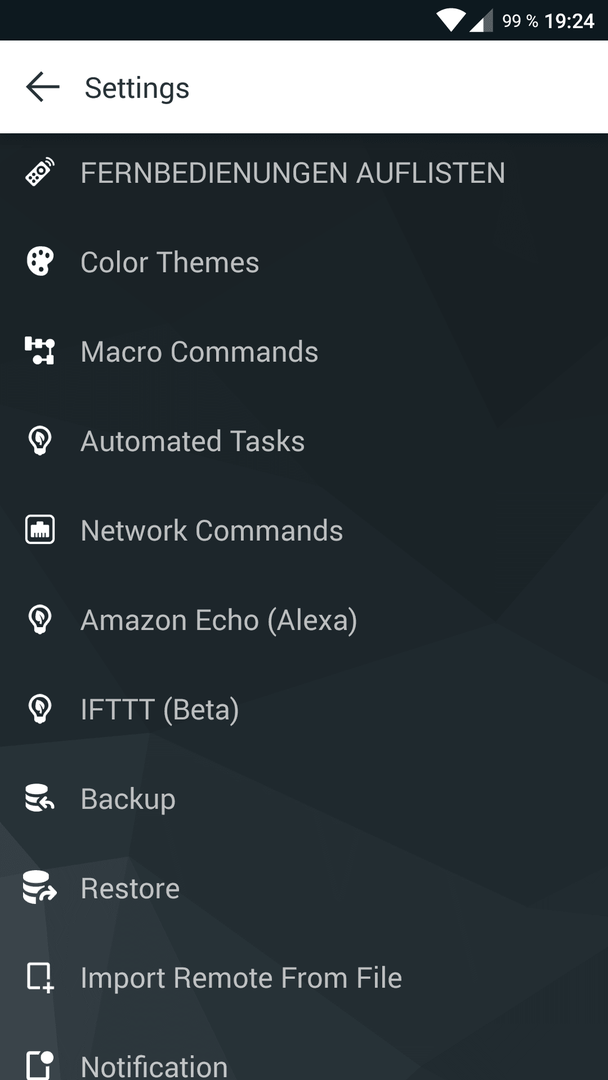Click the Amazon Echo lightbulb icon
Viewport: 608px width, 1080px height.
point(40,620)
